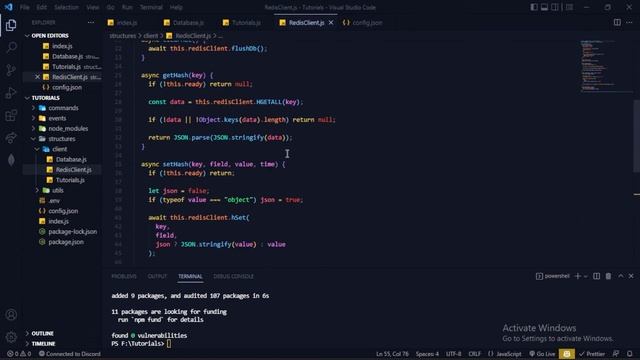Viewport: 640px width, 360px height.
Task: Collapse the structures folder
Action: tap(62, 139)
